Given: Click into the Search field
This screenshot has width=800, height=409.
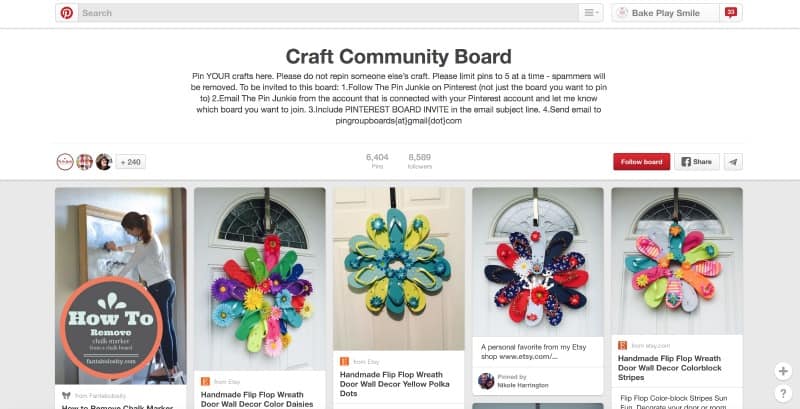Looking at the screenshot, I should pyautogui.click(x=329, y=13).
